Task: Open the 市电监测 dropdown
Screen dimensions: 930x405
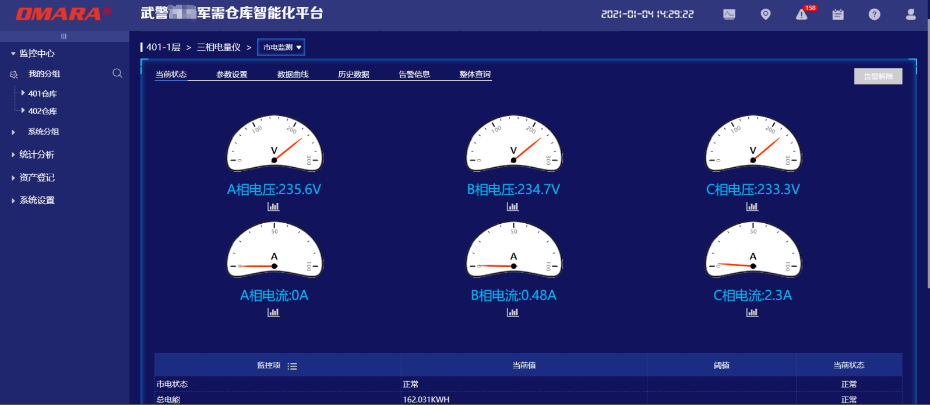Action: pos(281,47)
